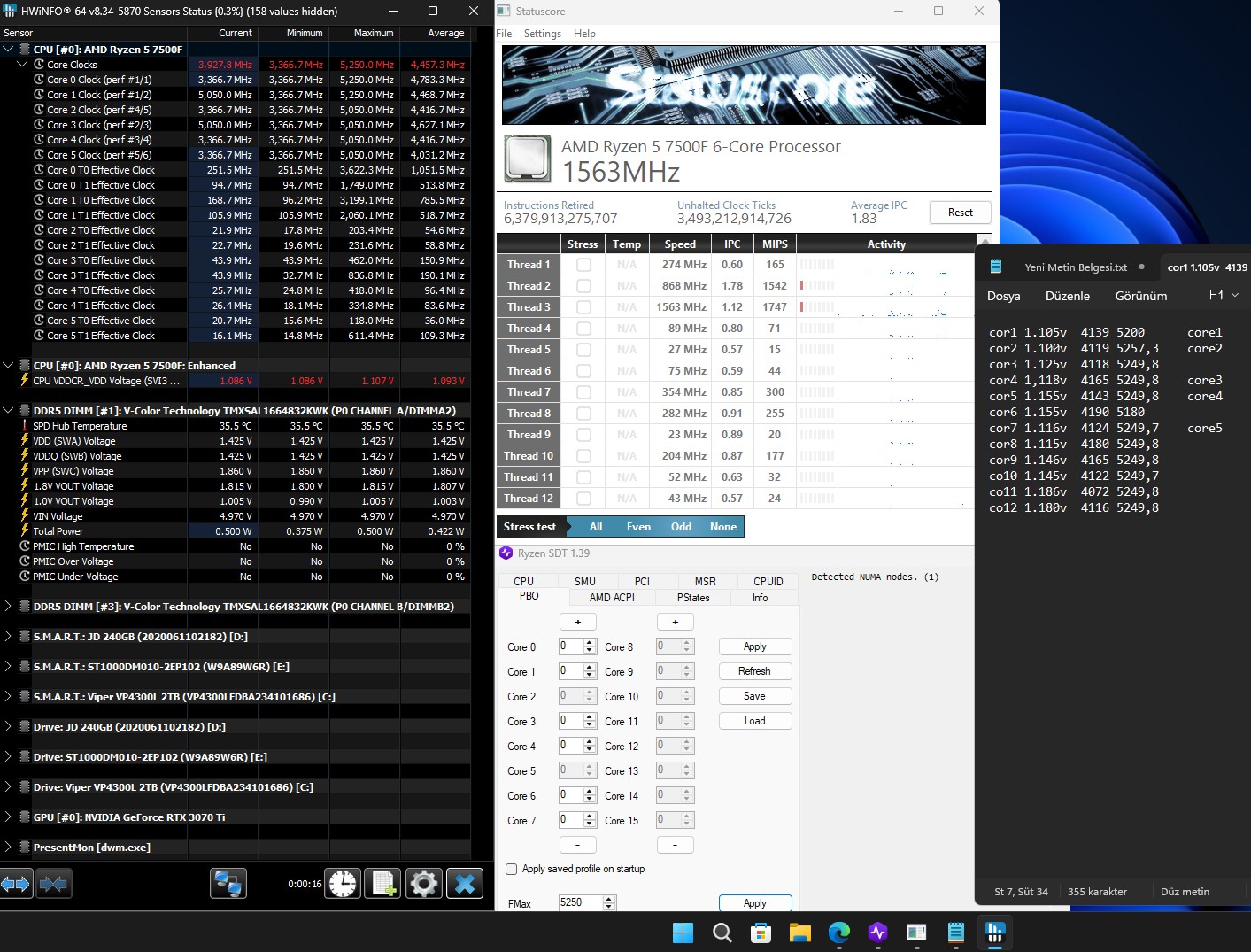Expand PresentMon [dwm.exe] group
Viewport: 1251px width, 952px height.
coord(8,848)
